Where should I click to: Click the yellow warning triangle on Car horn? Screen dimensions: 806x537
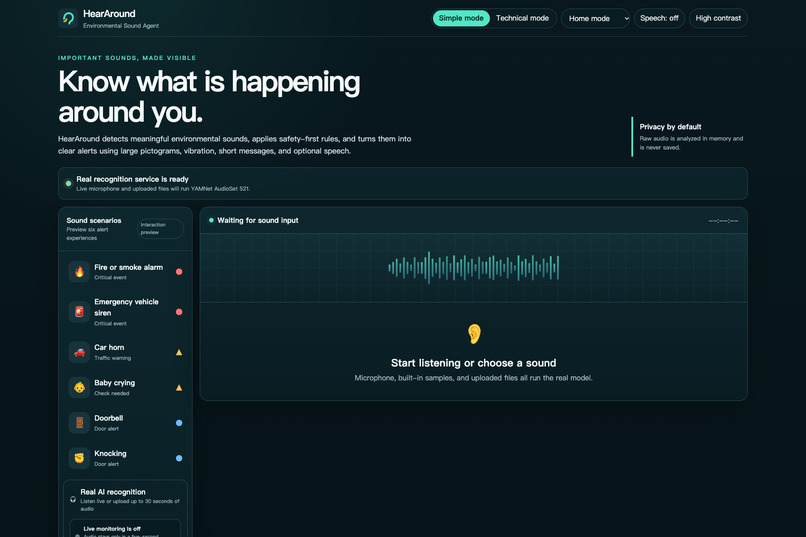[179, 353]
